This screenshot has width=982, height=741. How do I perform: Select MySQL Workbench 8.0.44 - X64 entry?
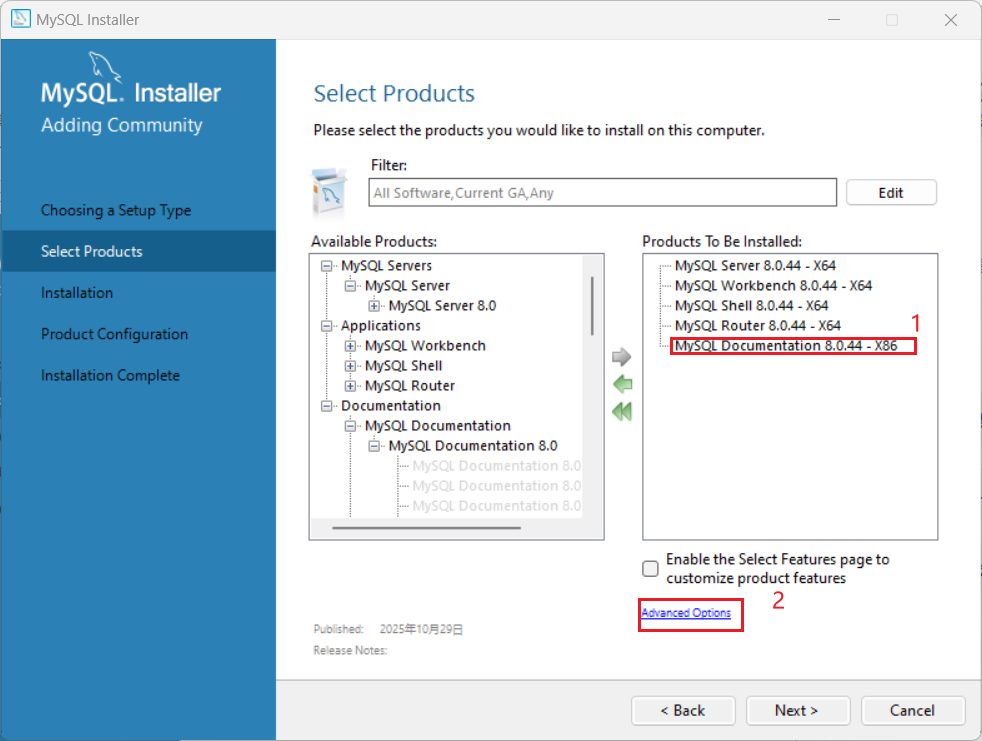pyautogui.click(x=773, y=286)
